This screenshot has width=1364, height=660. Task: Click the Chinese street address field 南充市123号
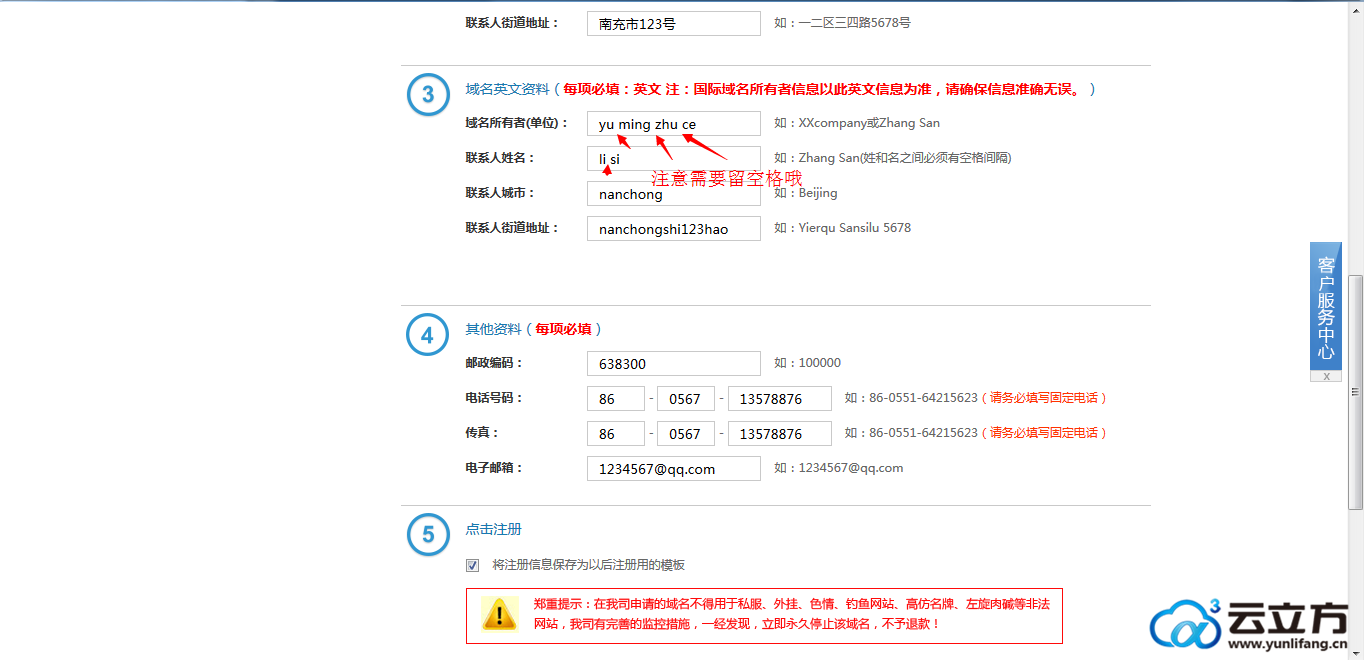click(x=673, y=23)
